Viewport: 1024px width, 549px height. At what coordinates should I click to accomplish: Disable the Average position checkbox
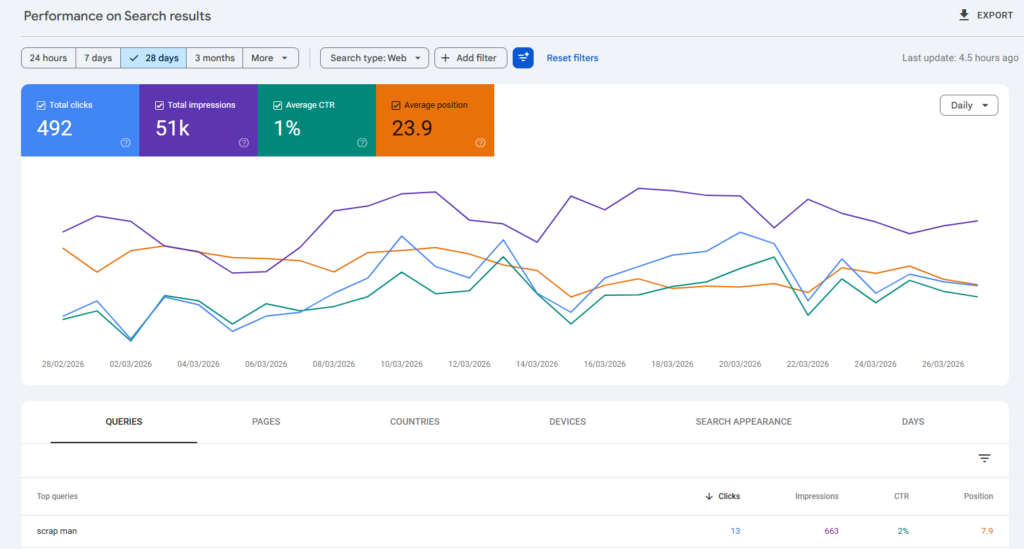pyautogui.click(x=396, y=105)
